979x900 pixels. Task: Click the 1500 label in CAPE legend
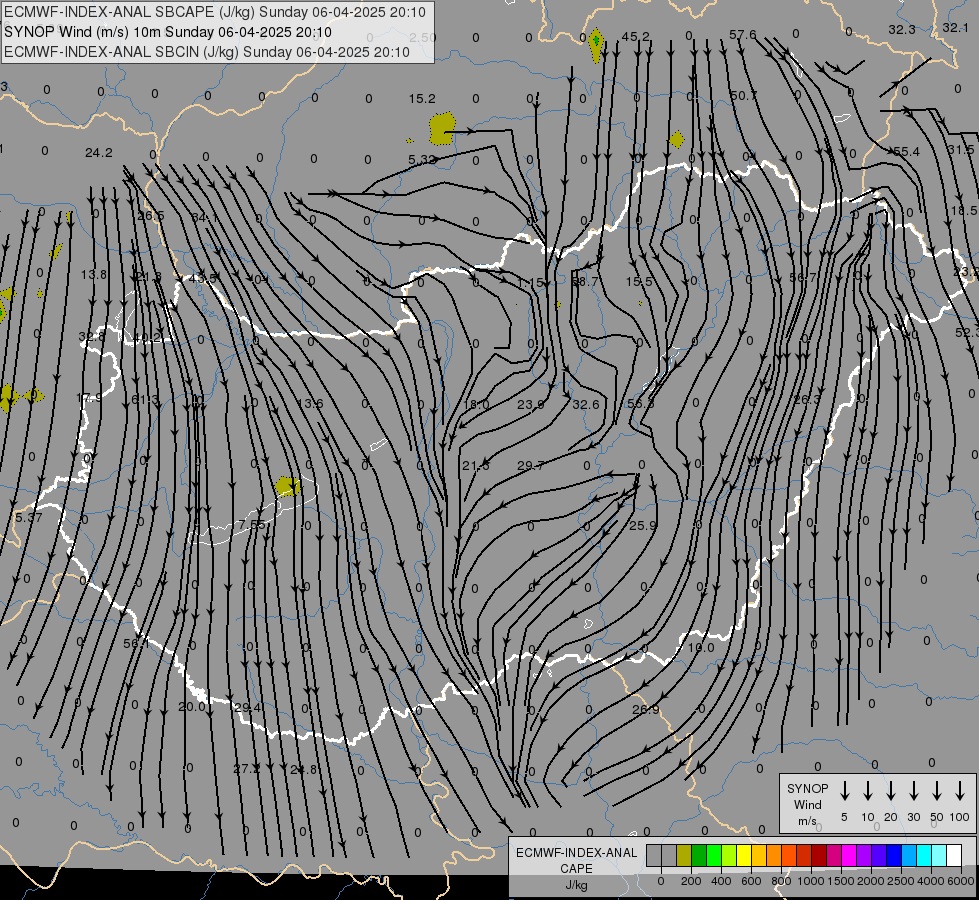pyautogui.click(x=840, y=881)
